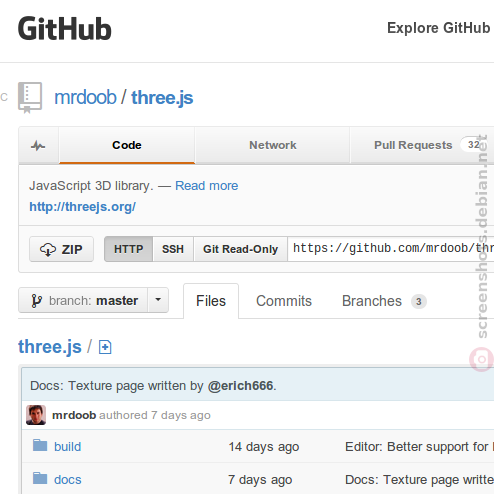The height and width of the screenshot is (494, 494).
Task: Click the GitHub logo
Action: point(64,29)
